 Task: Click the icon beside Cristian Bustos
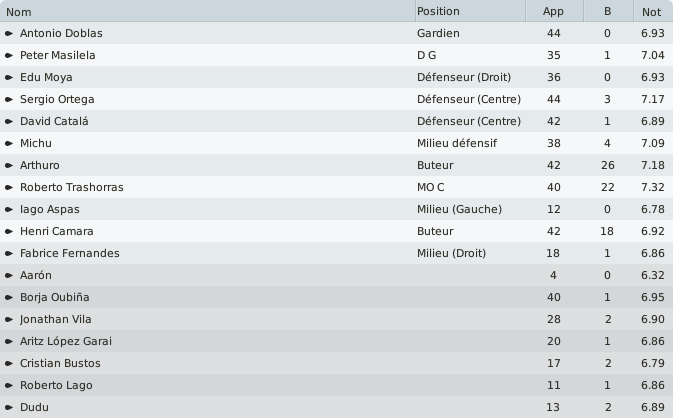9,363
